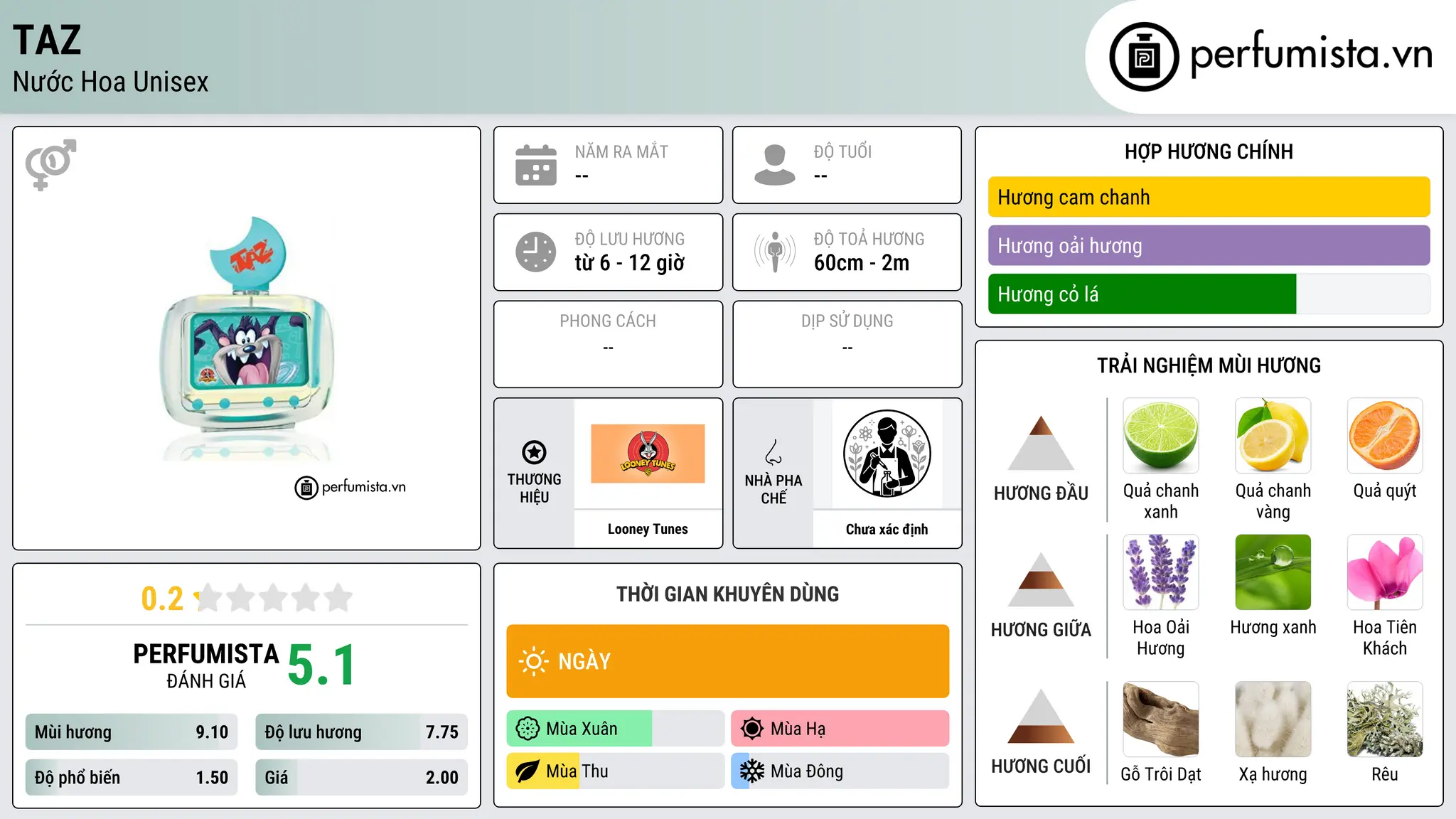Click the Chưa xác định perfumer label
The width and height of the screenshot is (1456, 819).
887,529
